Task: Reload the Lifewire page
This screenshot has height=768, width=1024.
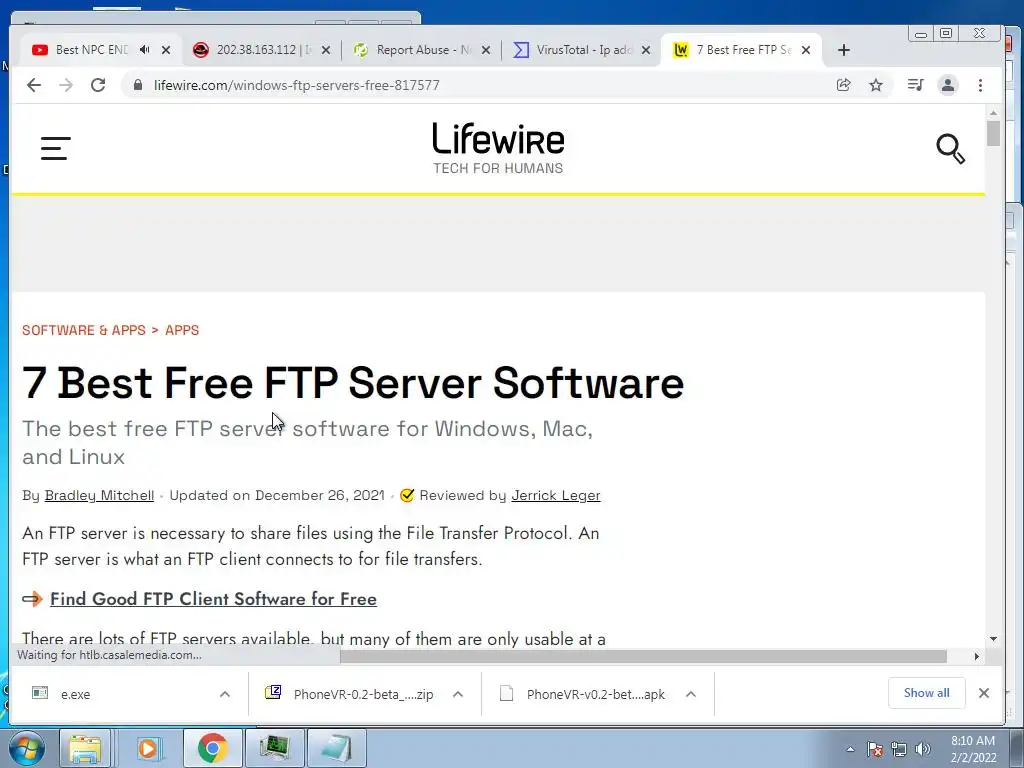Action: [x=98, y=85]
